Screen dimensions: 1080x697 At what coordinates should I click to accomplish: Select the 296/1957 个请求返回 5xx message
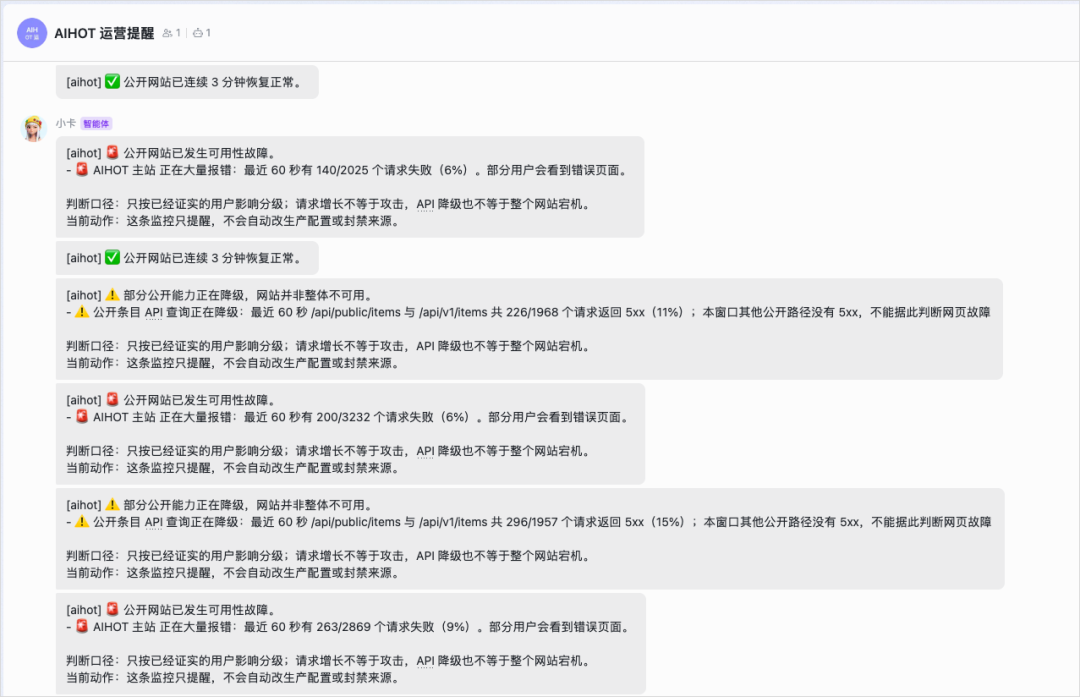(530, 539)
